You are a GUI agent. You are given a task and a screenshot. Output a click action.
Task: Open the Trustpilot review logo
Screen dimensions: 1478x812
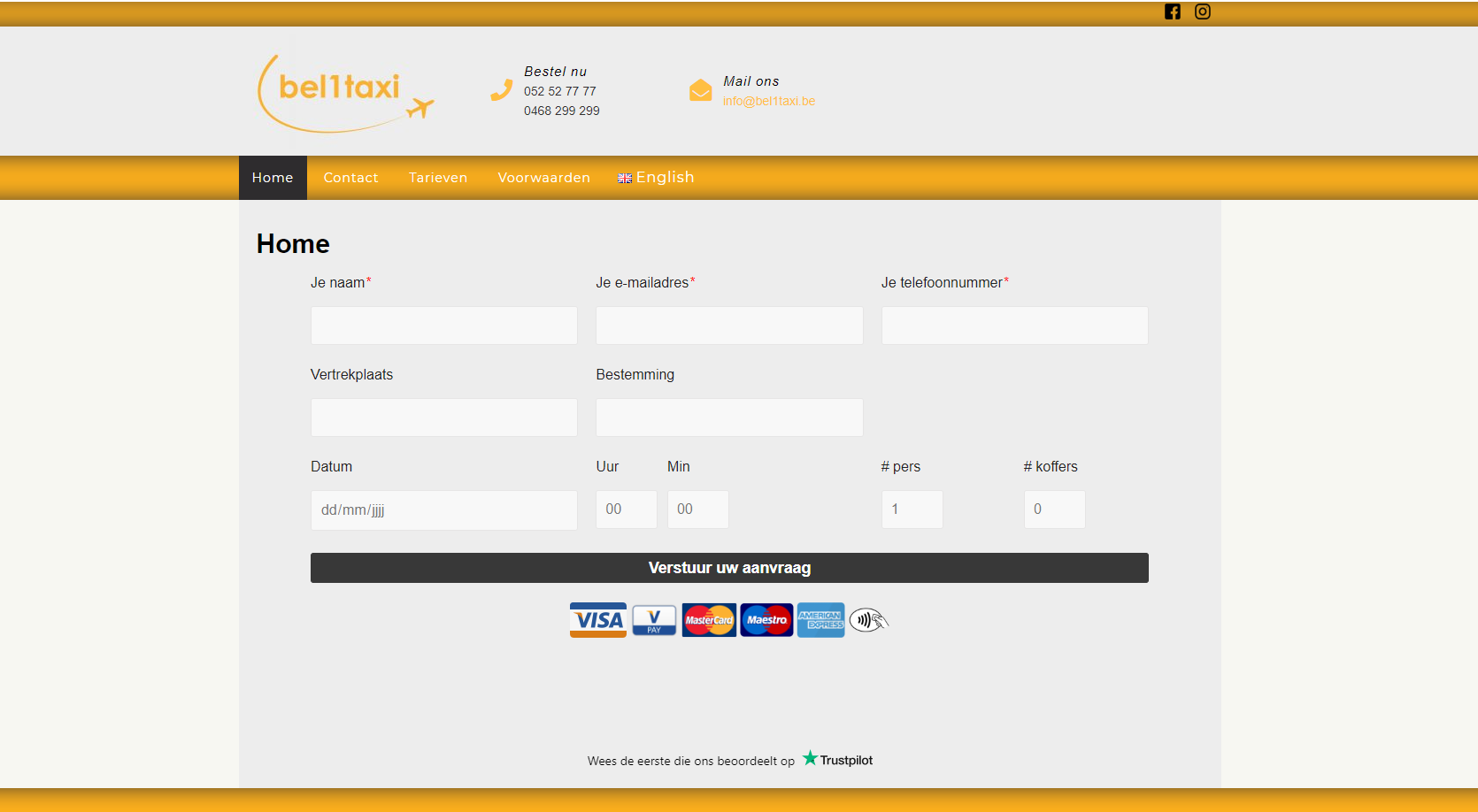click(837, 759)
